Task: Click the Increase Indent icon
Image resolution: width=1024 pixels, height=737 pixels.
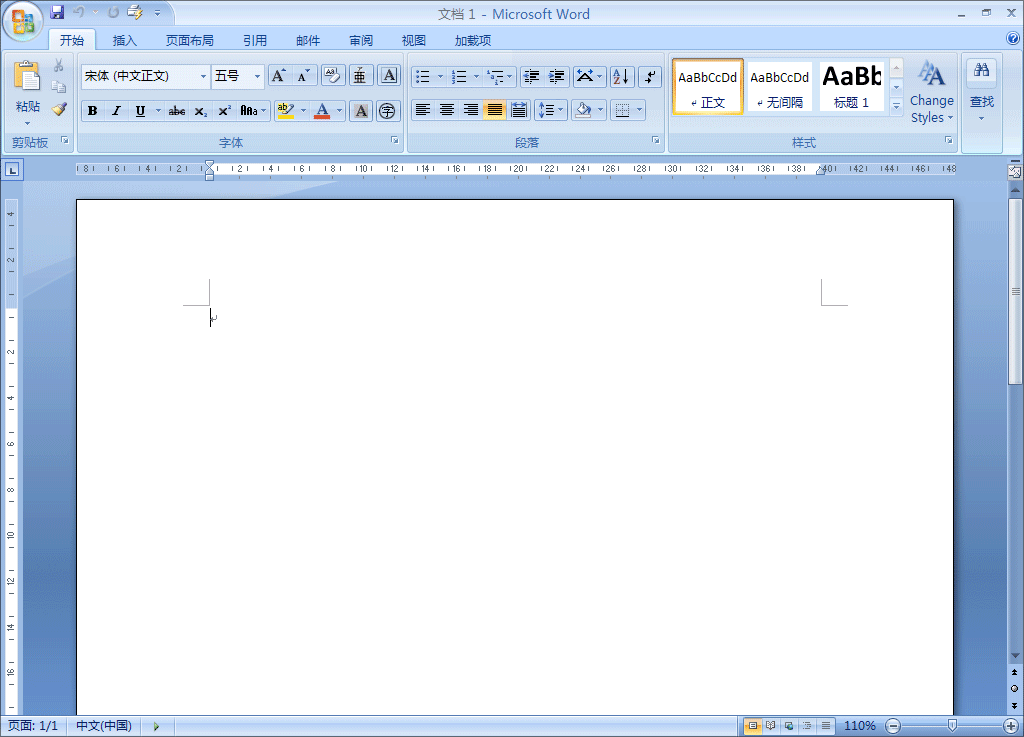Action: 557,77
